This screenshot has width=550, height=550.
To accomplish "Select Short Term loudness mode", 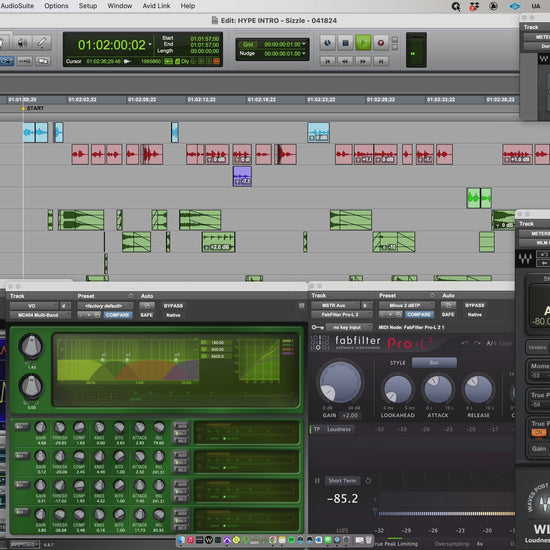I will point(342,481).
